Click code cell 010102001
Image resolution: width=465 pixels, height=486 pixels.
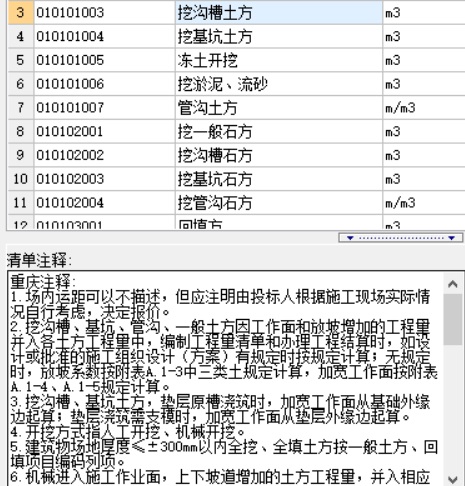coord(105,131)
